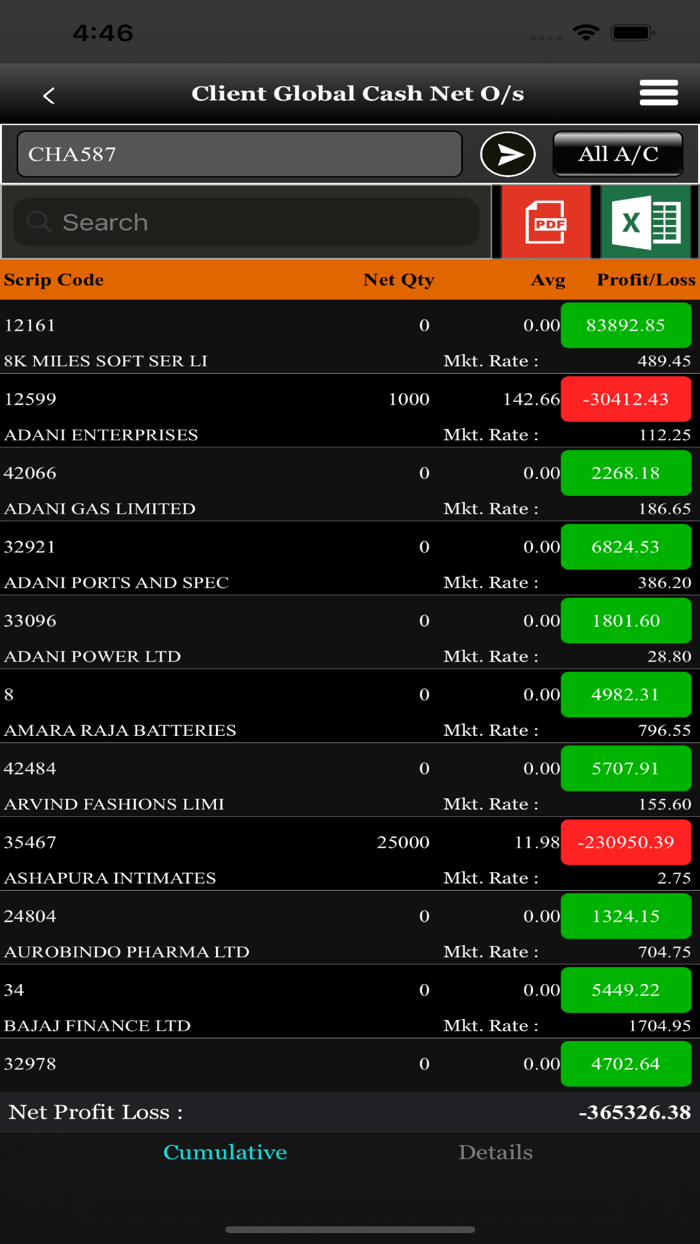The height and width of the screenshot is (1244, 700).
Task: Click scrip code 42066
Action: pyautogui.click(x=30, y=473)
